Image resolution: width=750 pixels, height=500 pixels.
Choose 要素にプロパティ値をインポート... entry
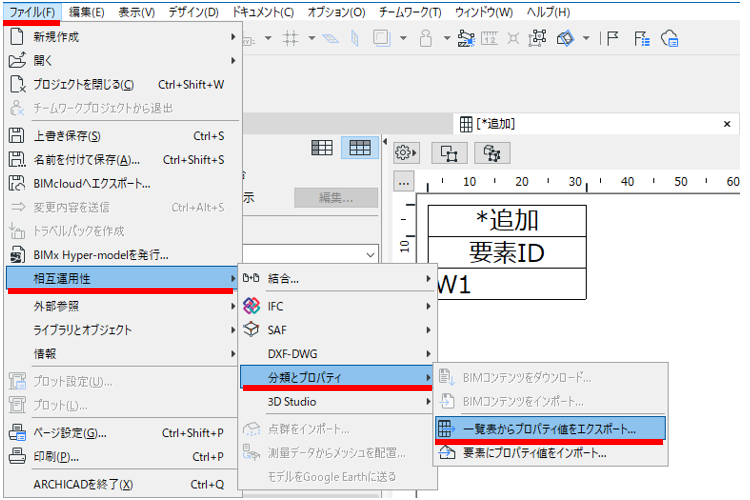(x=550, y=453)
